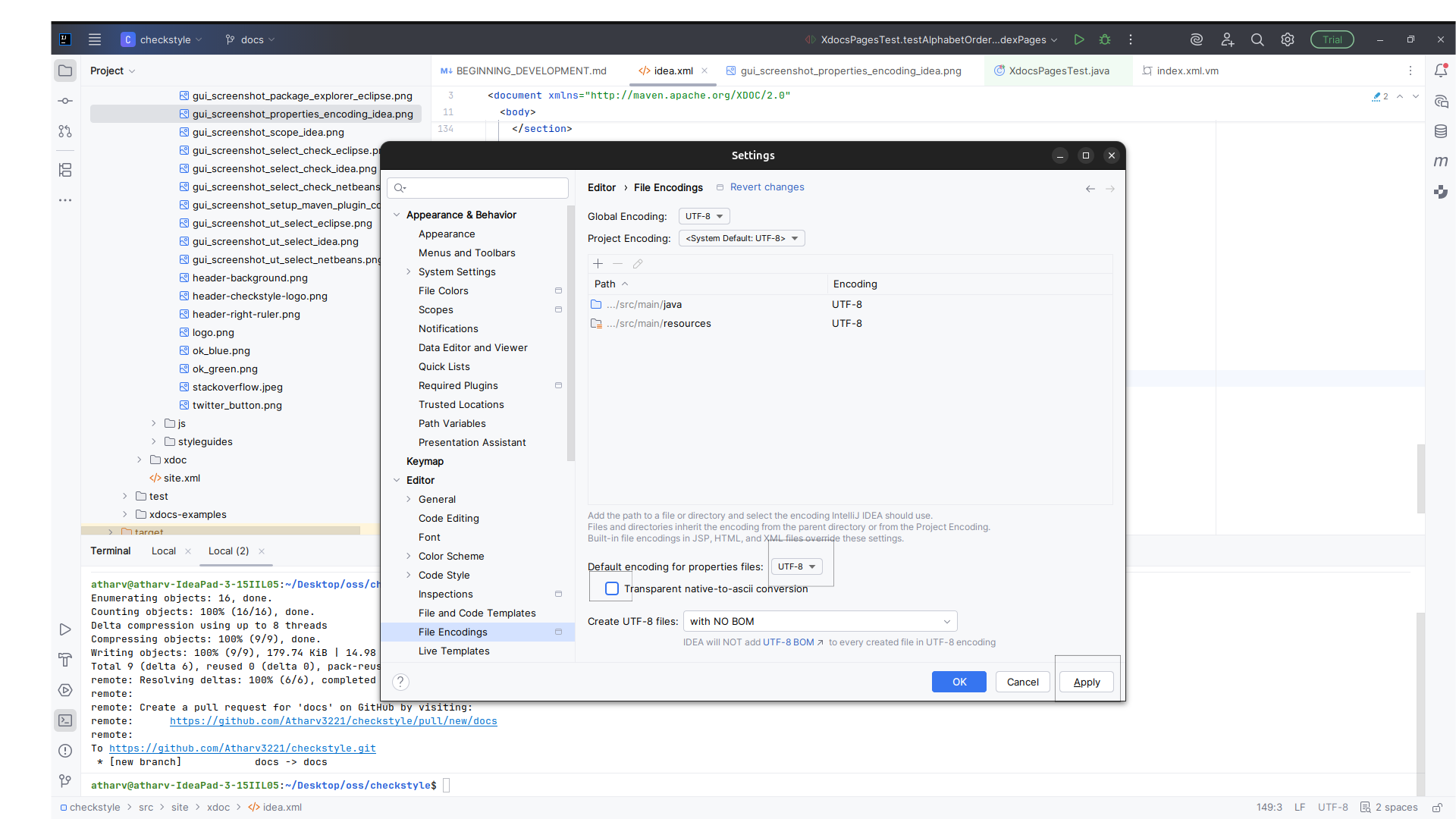Open the Pull Requests tool window

tap(65, 130)
